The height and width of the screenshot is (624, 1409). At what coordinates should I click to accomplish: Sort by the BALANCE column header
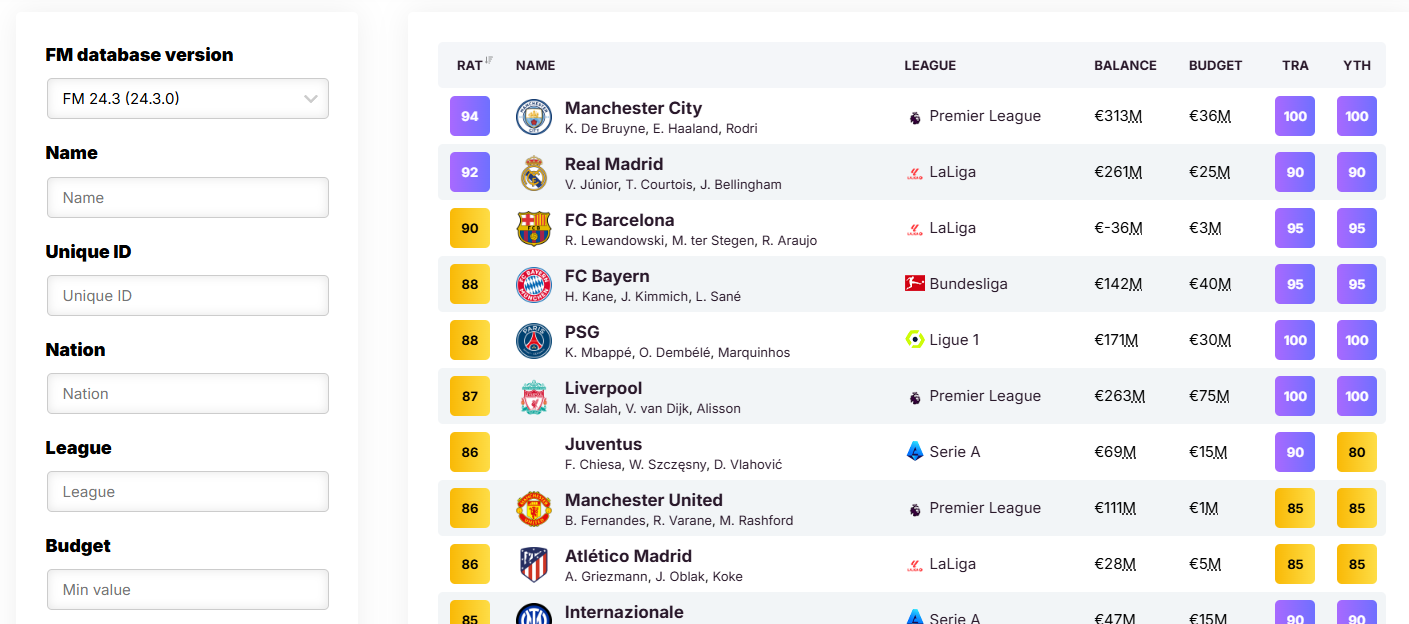click(1125, 65)
